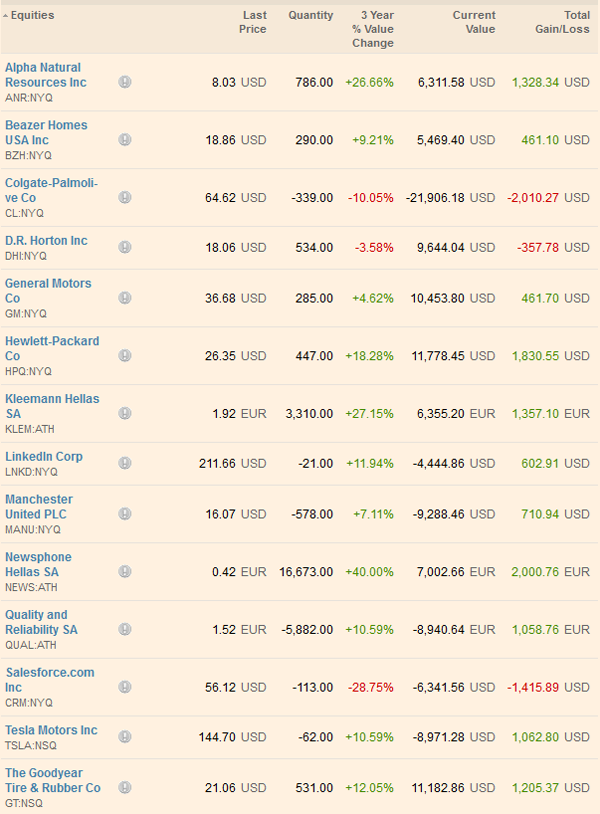Open the Tesla Motors Inc link
Image resolution: width=600 pixels, height=814 pixels.
[51, 730]
